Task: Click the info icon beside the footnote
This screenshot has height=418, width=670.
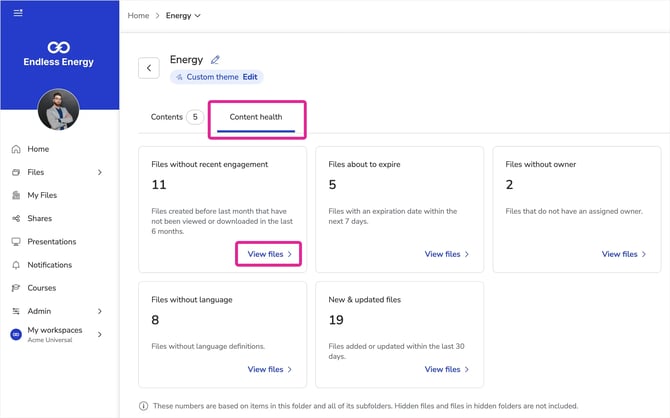Action: 144,406
